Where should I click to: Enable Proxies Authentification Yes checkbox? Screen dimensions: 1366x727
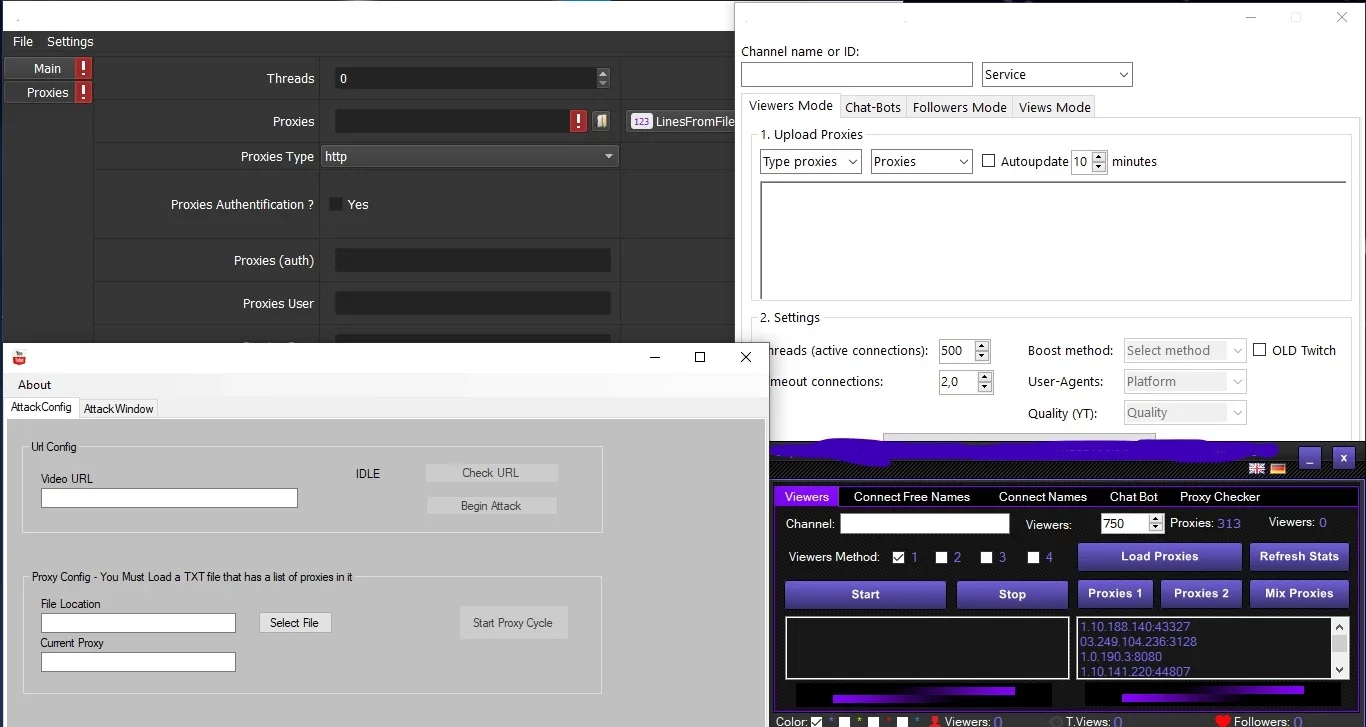tap(336, 204)
